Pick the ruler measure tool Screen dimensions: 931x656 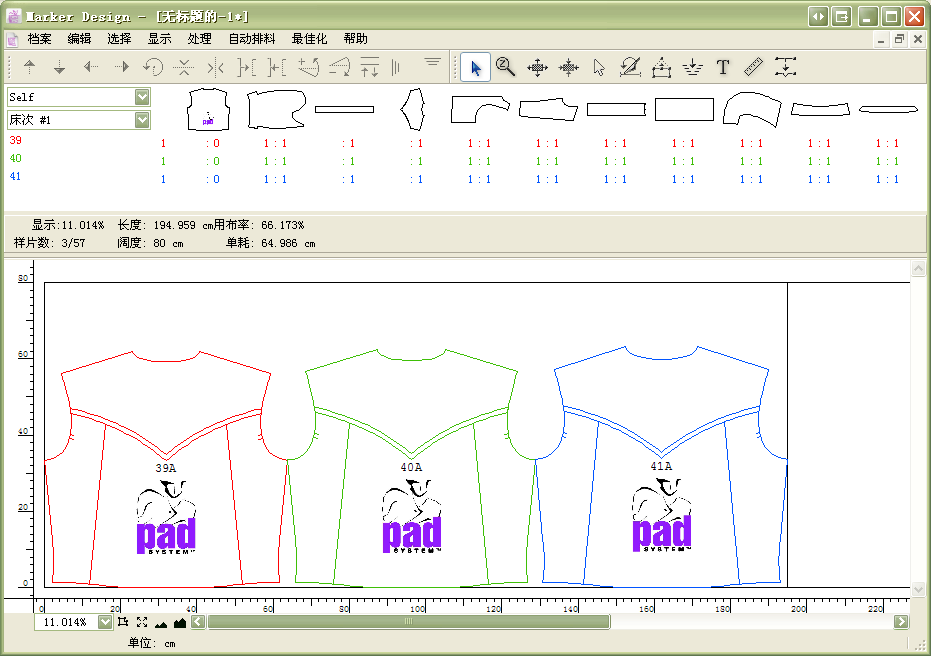click(x=754, y=67)
